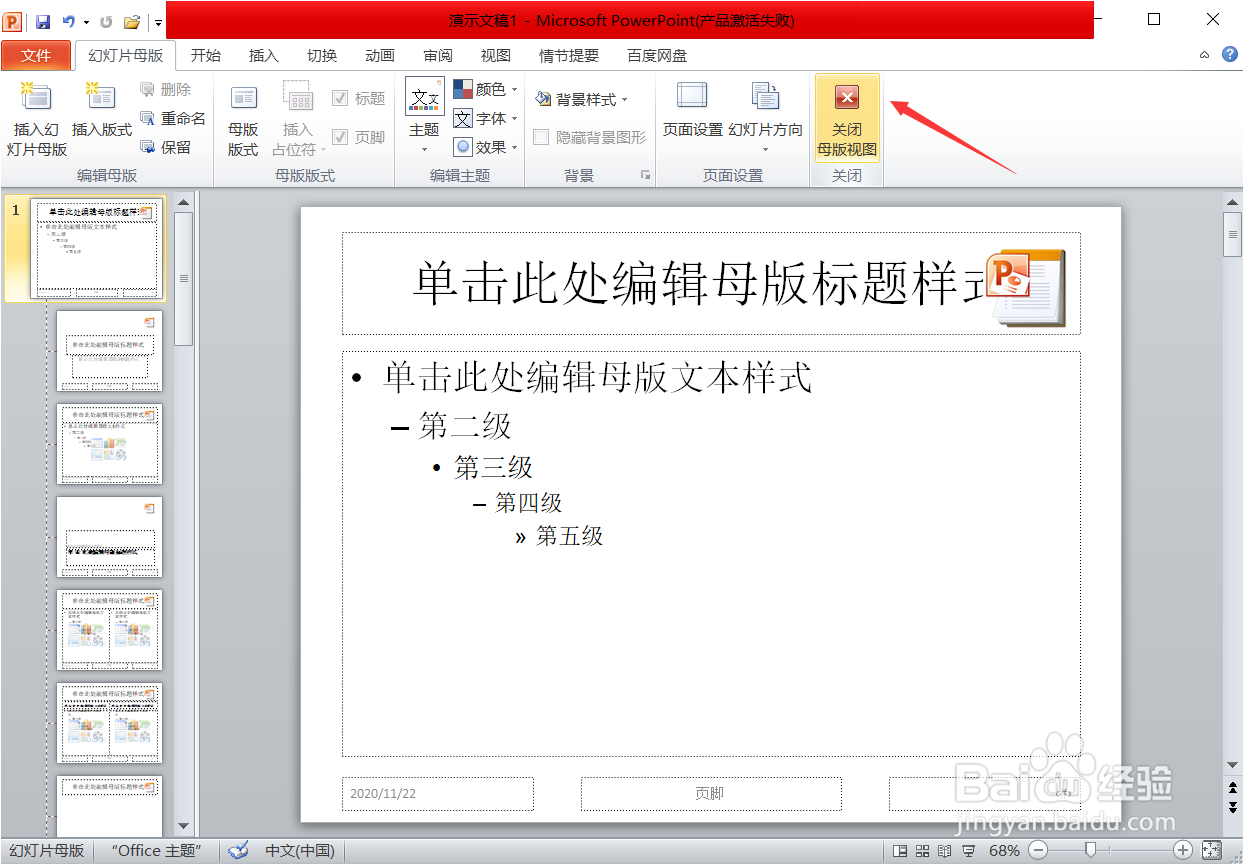
Task: Switch to the 切换 tab
Action: point(322,56)
